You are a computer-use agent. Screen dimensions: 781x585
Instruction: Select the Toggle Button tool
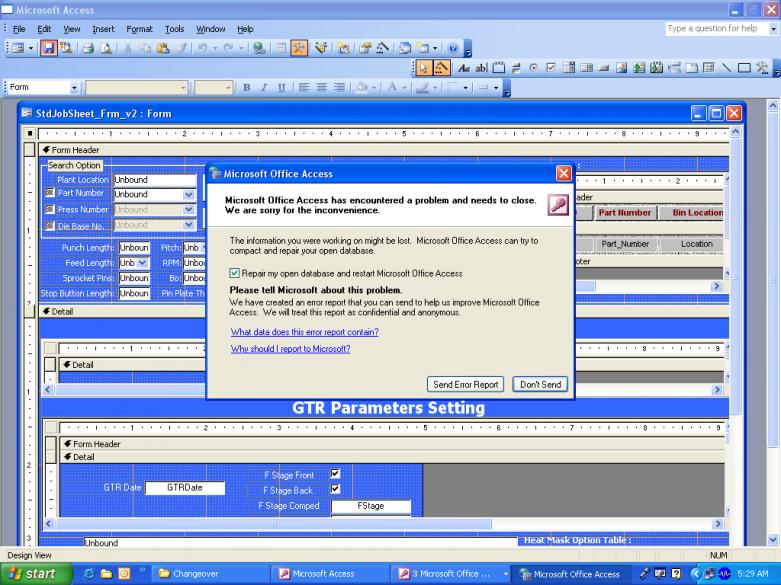[516, 68]
